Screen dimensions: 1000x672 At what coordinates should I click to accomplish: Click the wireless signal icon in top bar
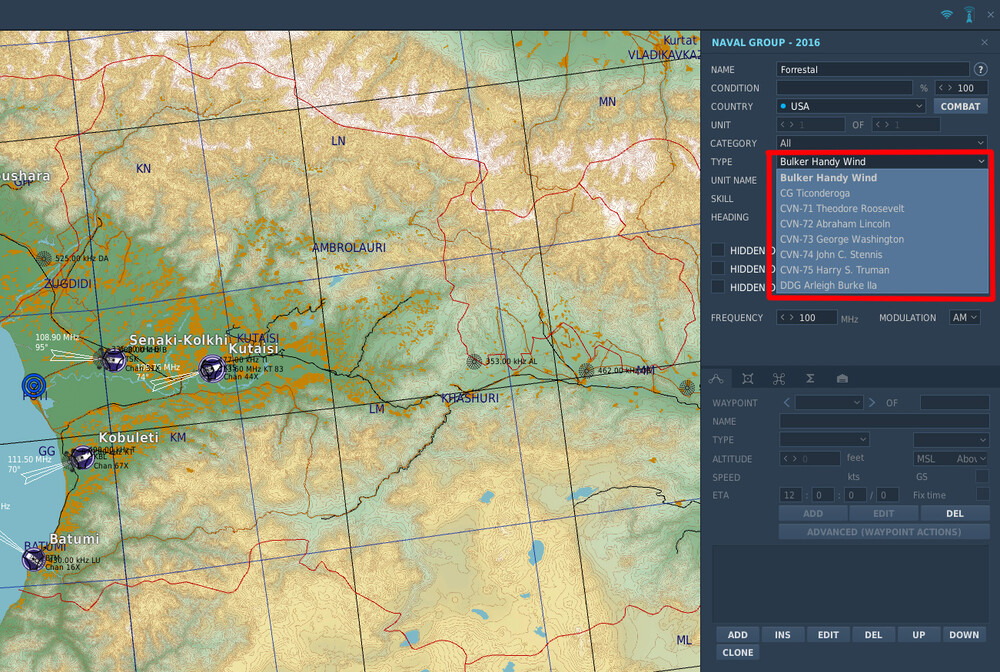coord(946,15)
